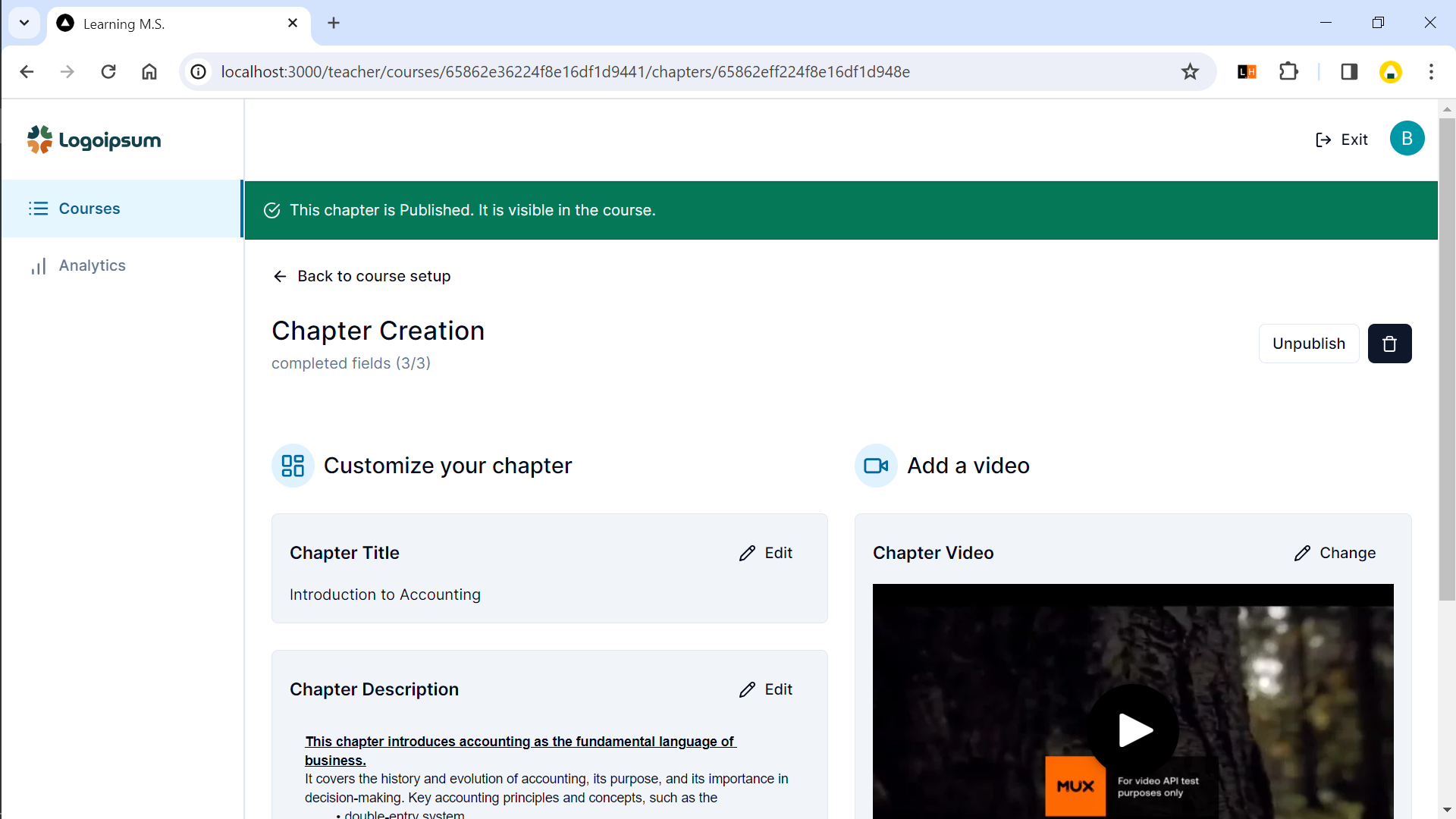Open the Courses sidebar item
Image resolution: width=1456 pixels, height=819 pixels.
89,209
